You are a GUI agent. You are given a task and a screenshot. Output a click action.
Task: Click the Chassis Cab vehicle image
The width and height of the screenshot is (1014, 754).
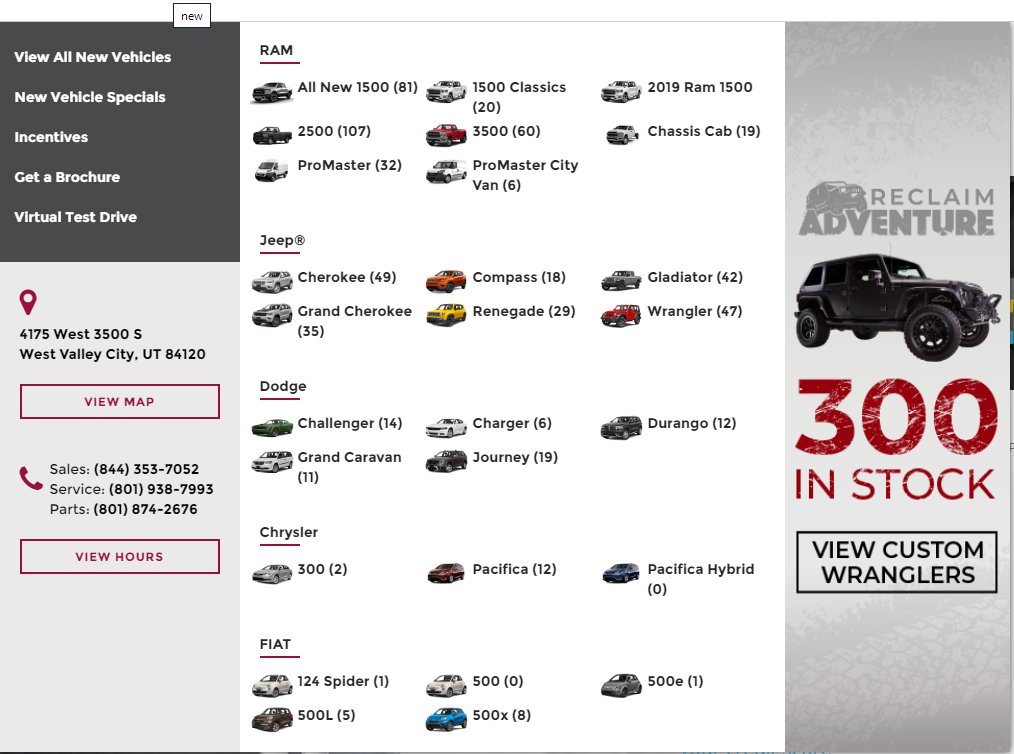pos(621,135)
